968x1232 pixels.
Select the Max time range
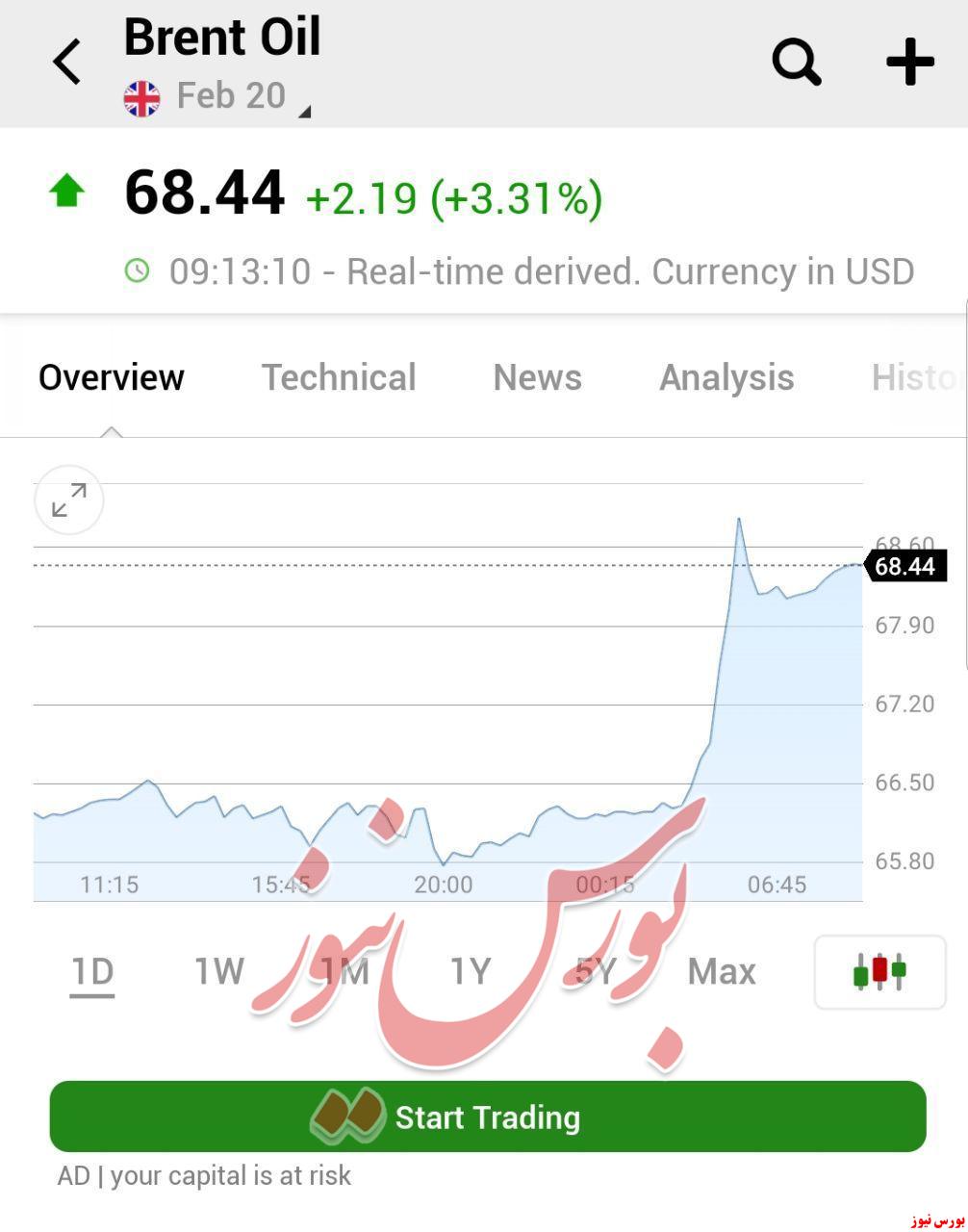pos(722,972)
